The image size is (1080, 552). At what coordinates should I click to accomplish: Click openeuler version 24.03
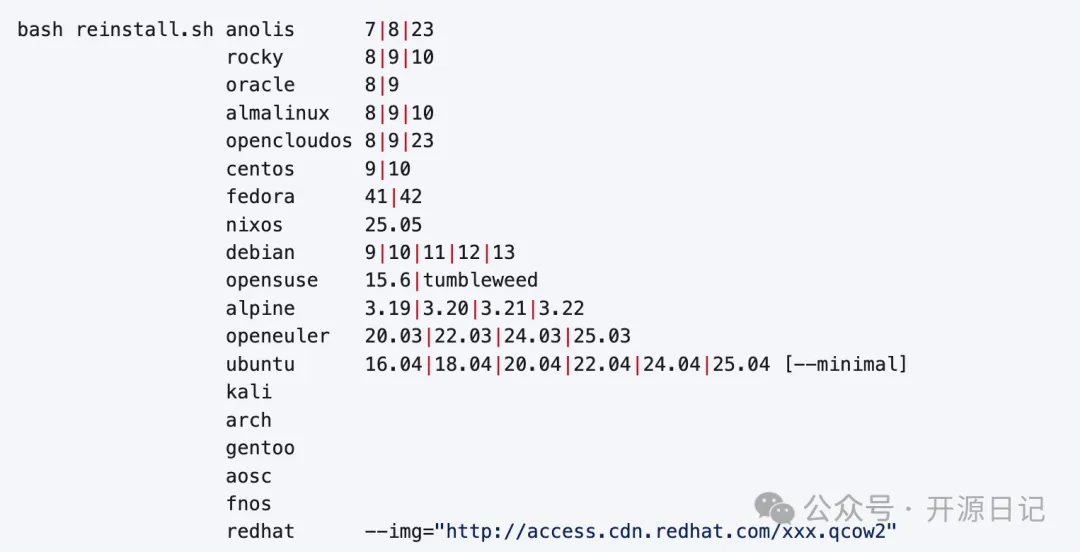[x=532, y=336]
